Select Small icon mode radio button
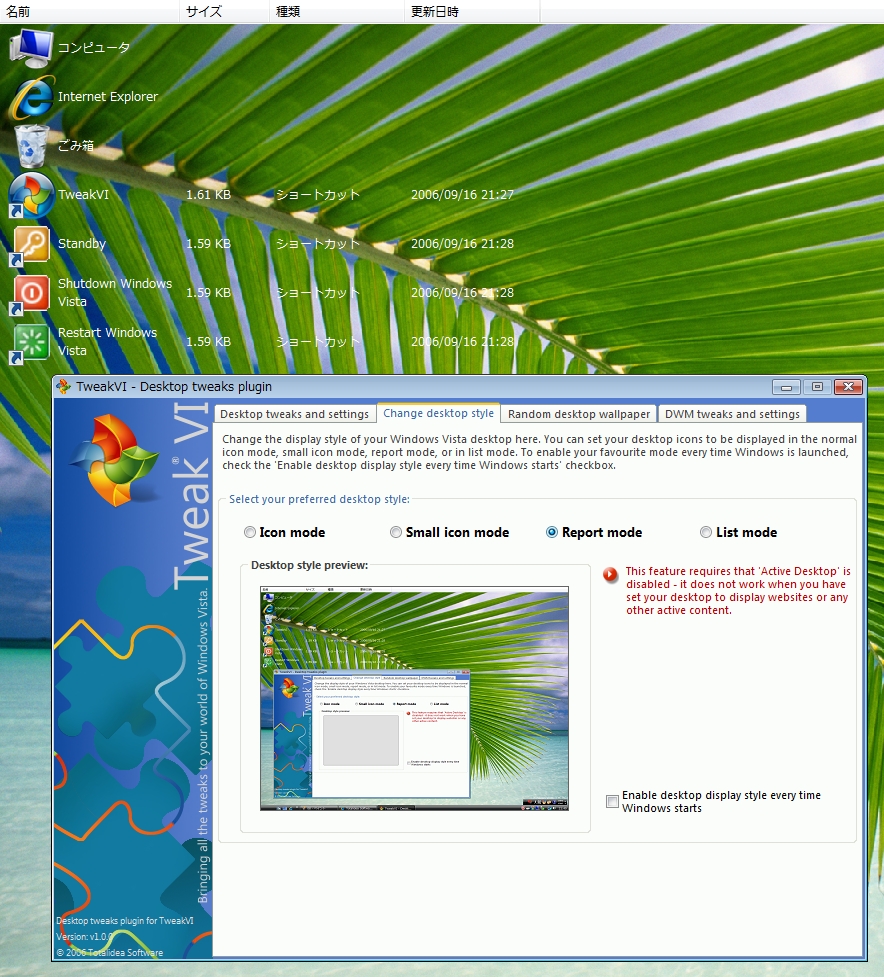This screenshot has height=977, width=884. coord(396,532)
